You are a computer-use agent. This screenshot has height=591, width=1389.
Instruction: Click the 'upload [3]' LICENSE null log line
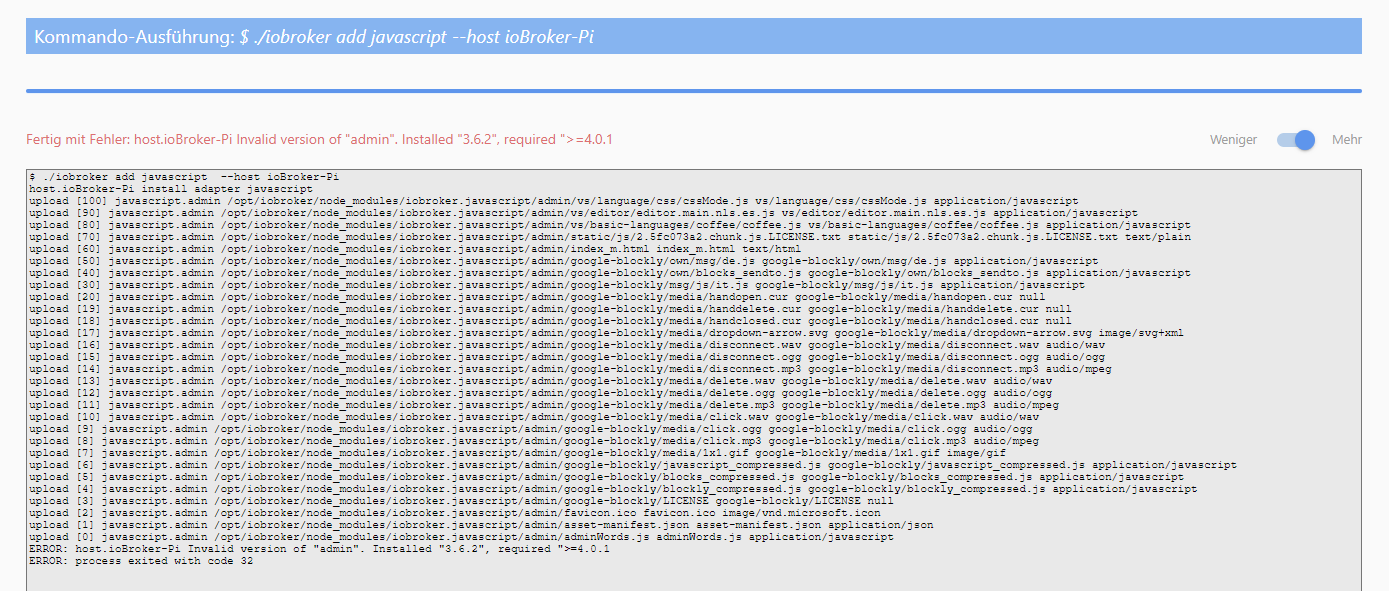(461, 500)
